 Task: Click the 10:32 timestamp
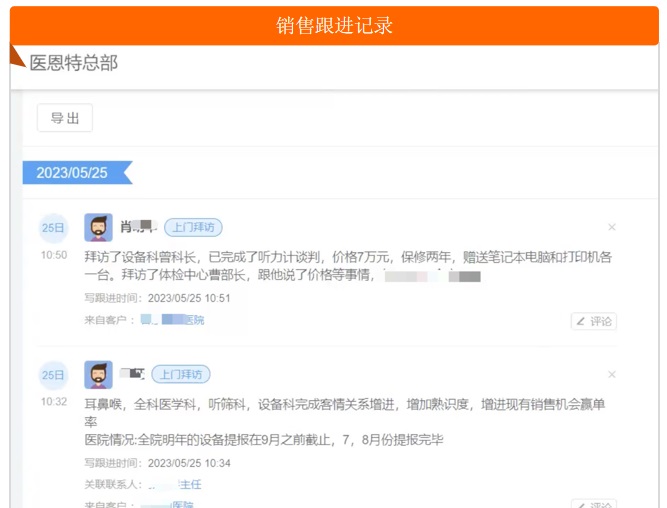tap(54, 402)
